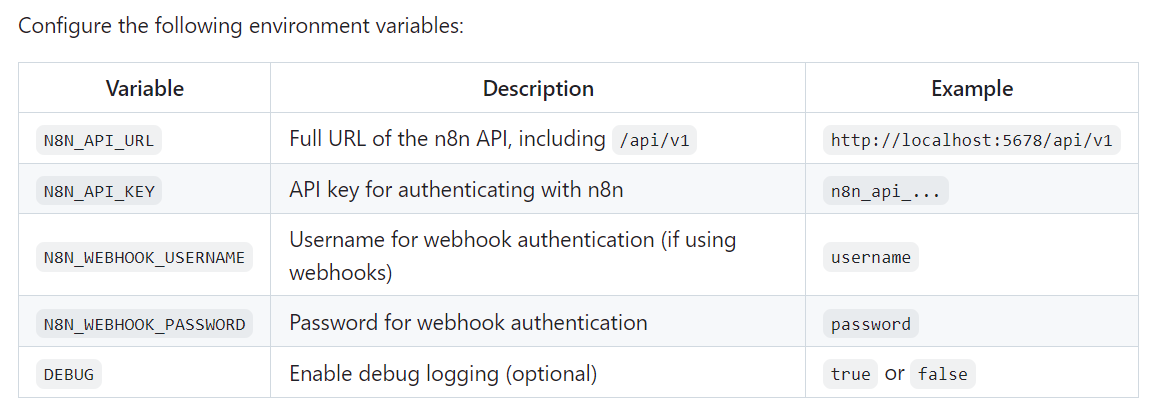Click 'Configure the following environment variables' text
Viewport: 1165px width, 420px height.
[x=241, y=25]
